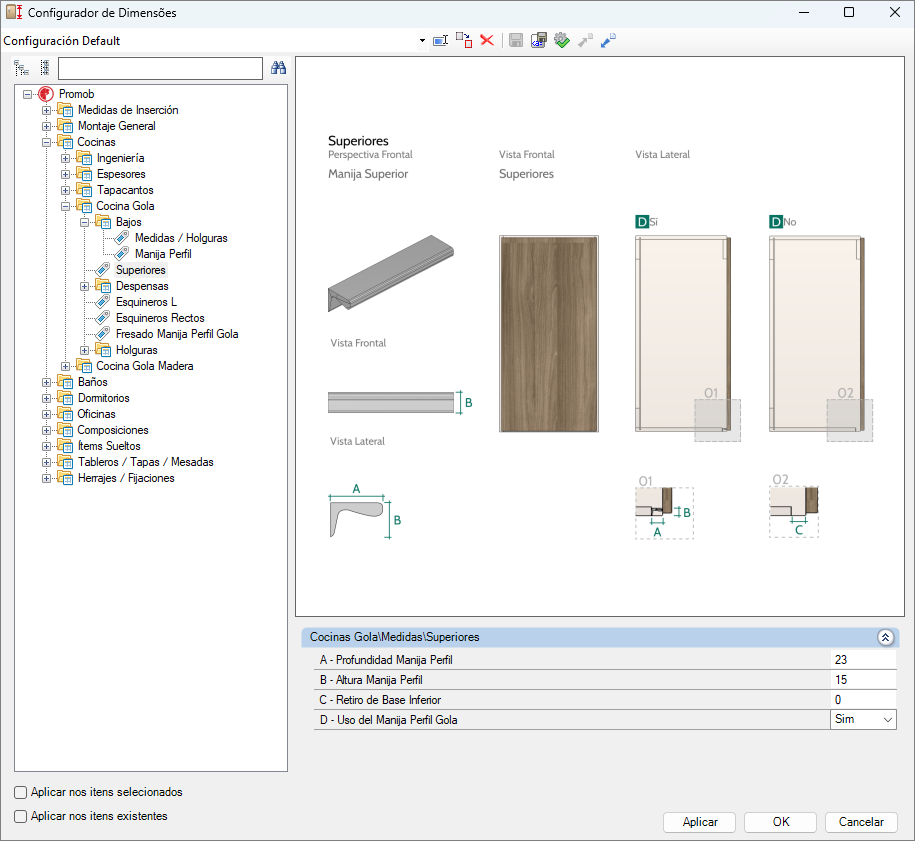The width and height of the screenshot is (915, 841).
Task: Click the rename configuration icon
Action: (441, 40)
